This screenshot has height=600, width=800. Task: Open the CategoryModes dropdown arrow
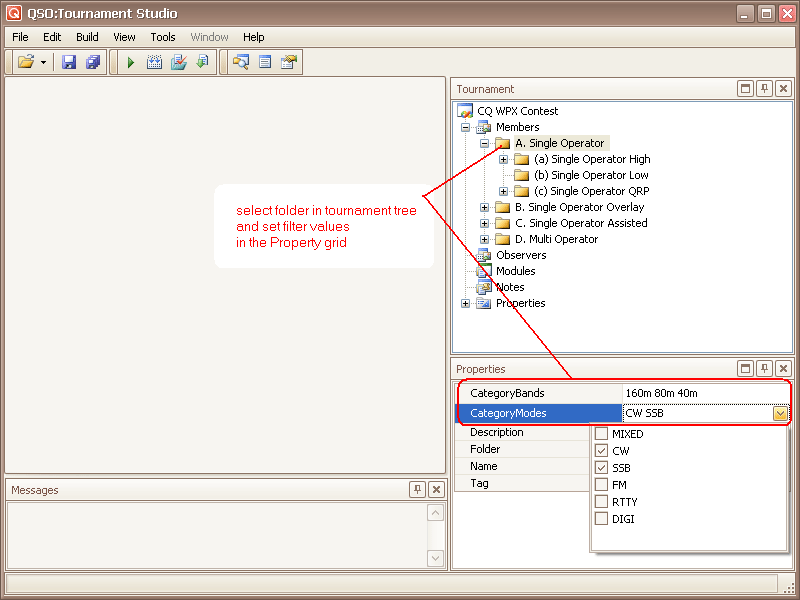(780, 414)
